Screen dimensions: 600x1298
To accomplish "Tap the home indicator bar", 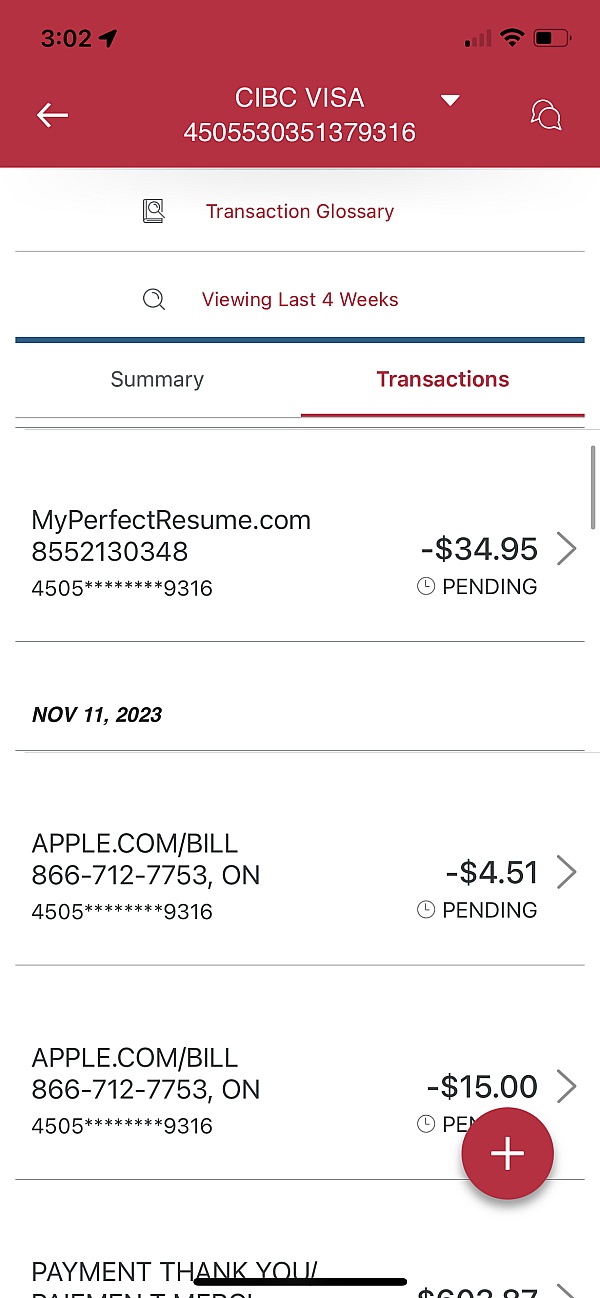I will (x=300, y=1281).
